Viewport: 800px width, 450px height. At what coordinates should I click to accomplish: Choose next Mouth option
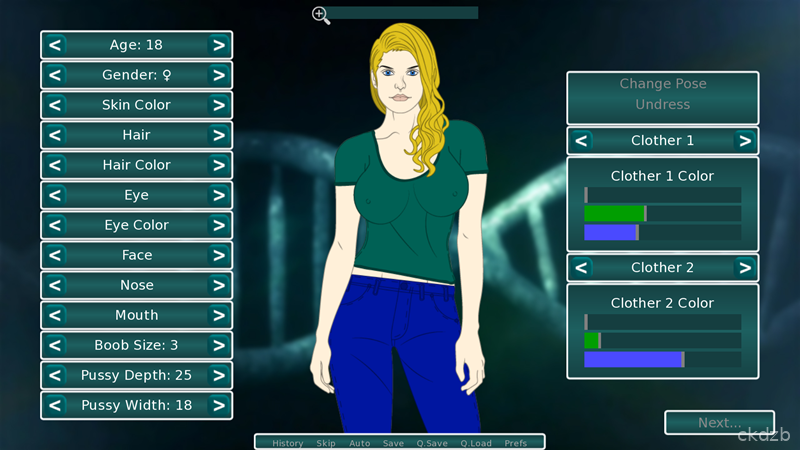(x=219, y=315)
